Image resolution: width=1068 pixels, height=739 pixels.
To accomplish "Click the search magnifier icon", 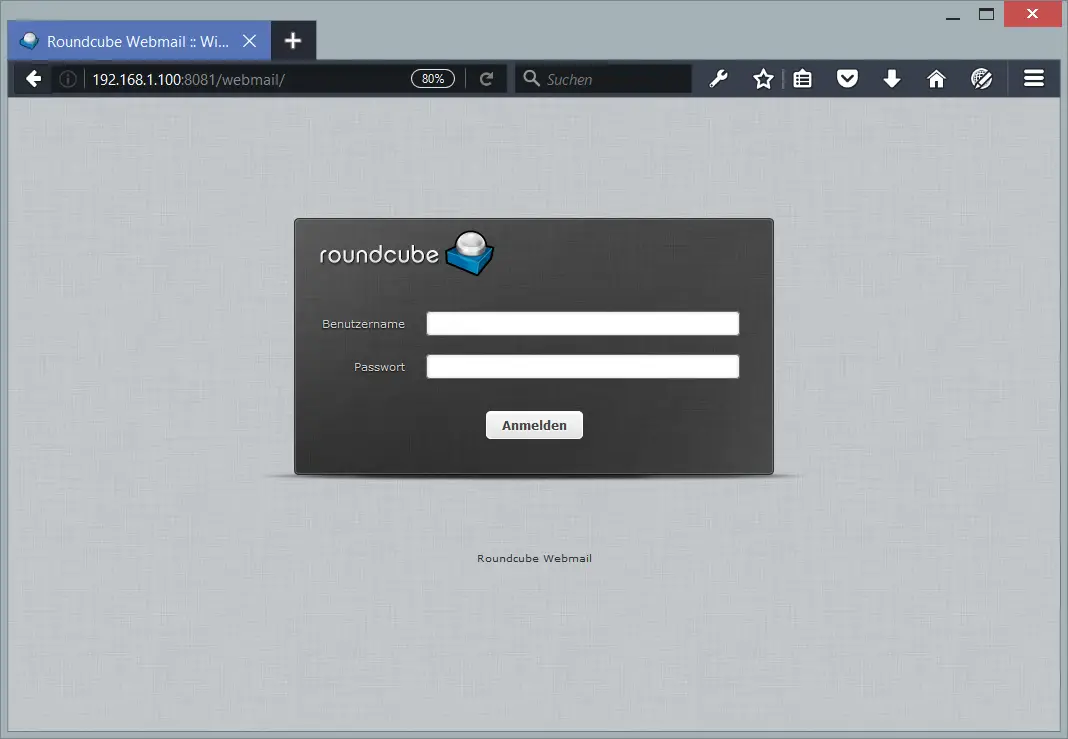I will pos(531,79).
